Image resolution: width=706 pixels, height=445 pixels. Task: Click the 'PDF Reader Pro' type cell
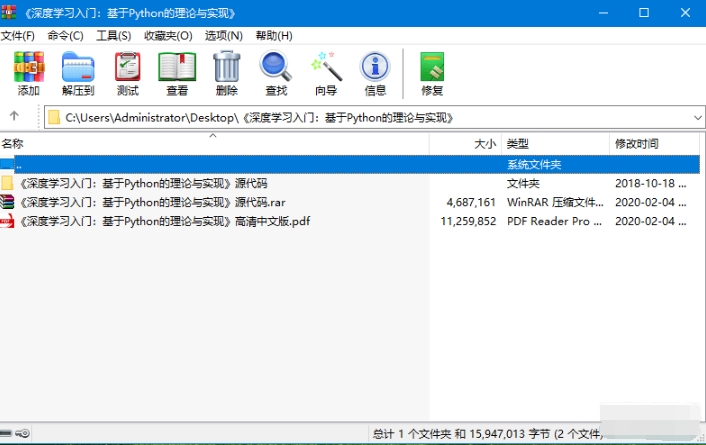click(554, 221)
